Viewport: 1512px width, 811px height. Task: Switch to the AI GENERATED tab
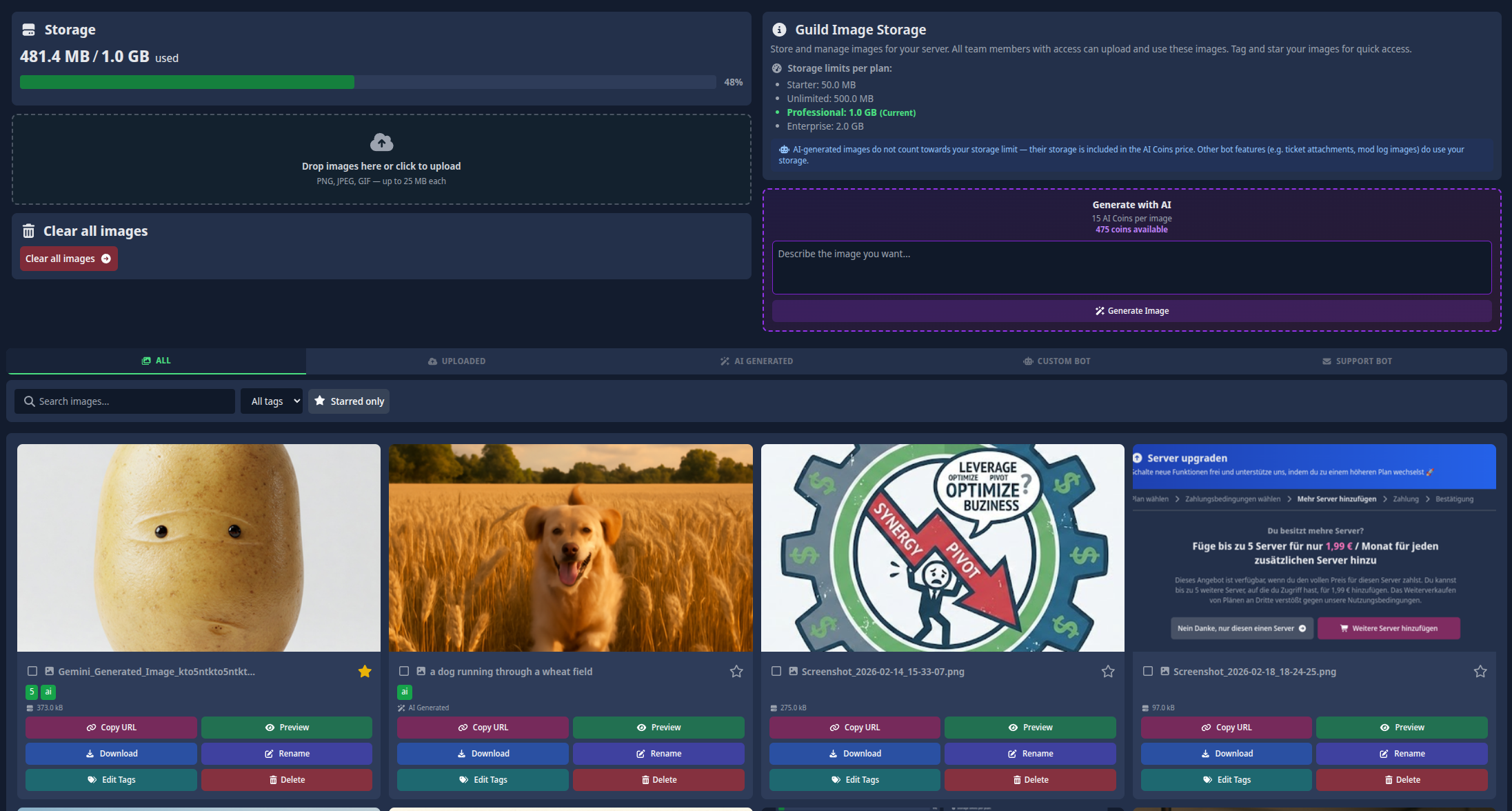click(x=756, y=361)
